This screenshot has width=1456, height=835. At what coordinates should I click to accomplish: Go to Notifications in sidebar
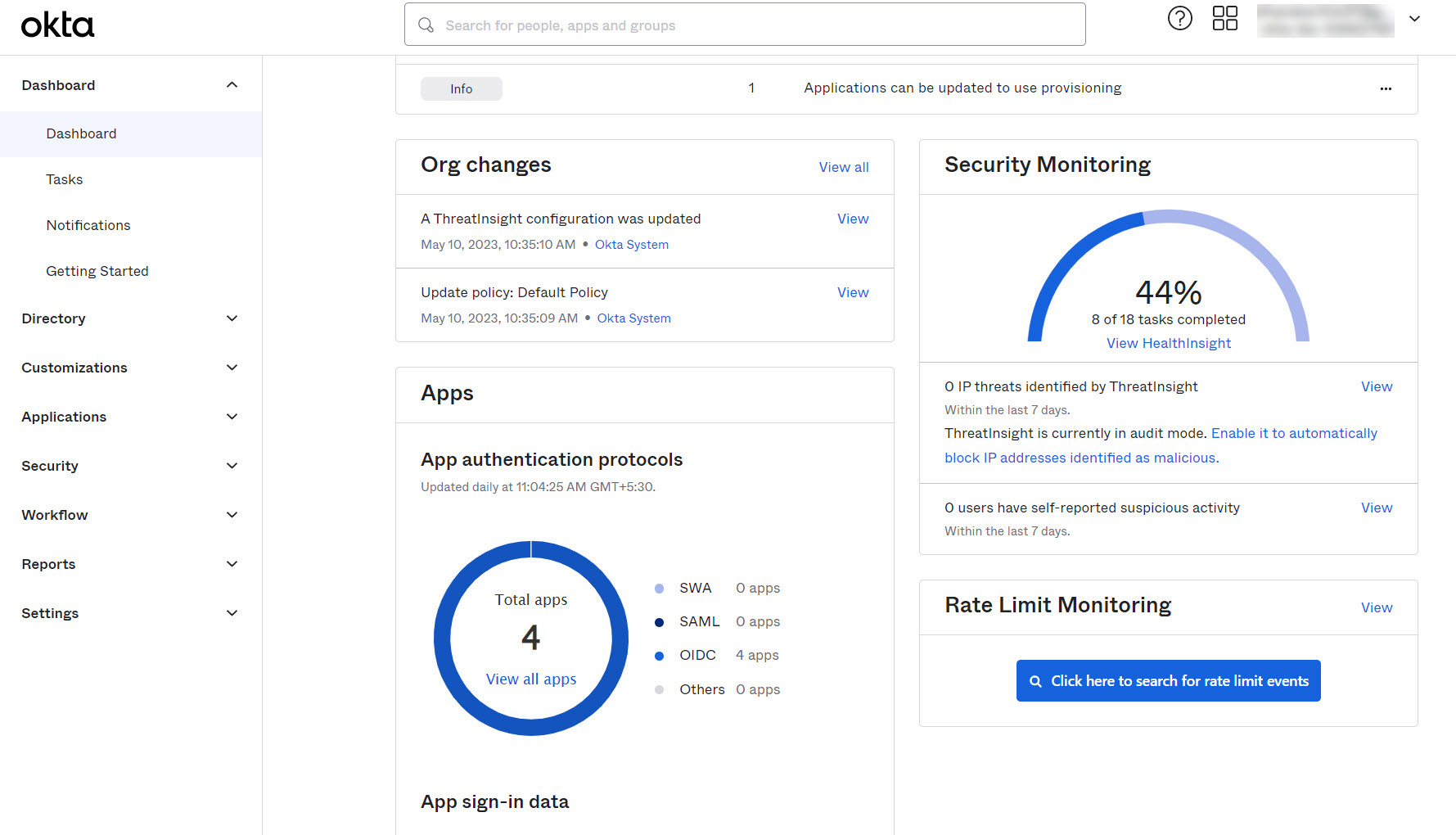point(88,225)
